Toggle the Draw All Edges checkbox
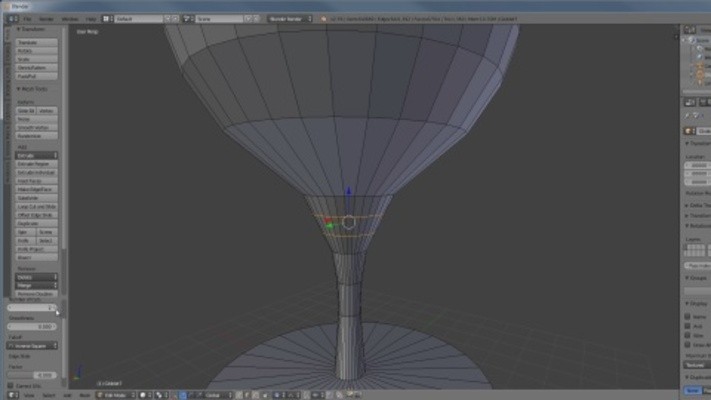Viewport: 711px width, 400px height. pos(687,345)
